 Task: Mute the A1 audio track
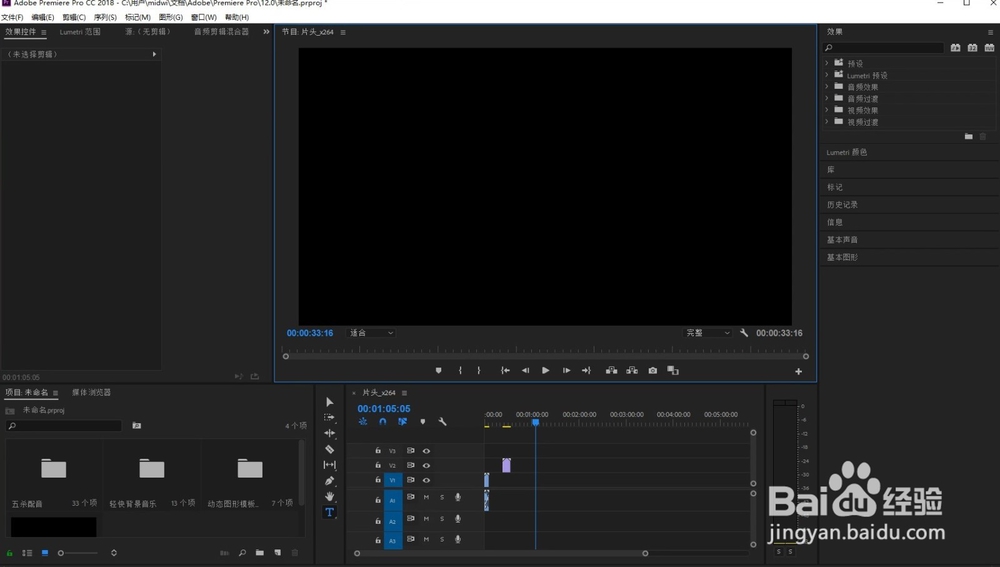426,497
